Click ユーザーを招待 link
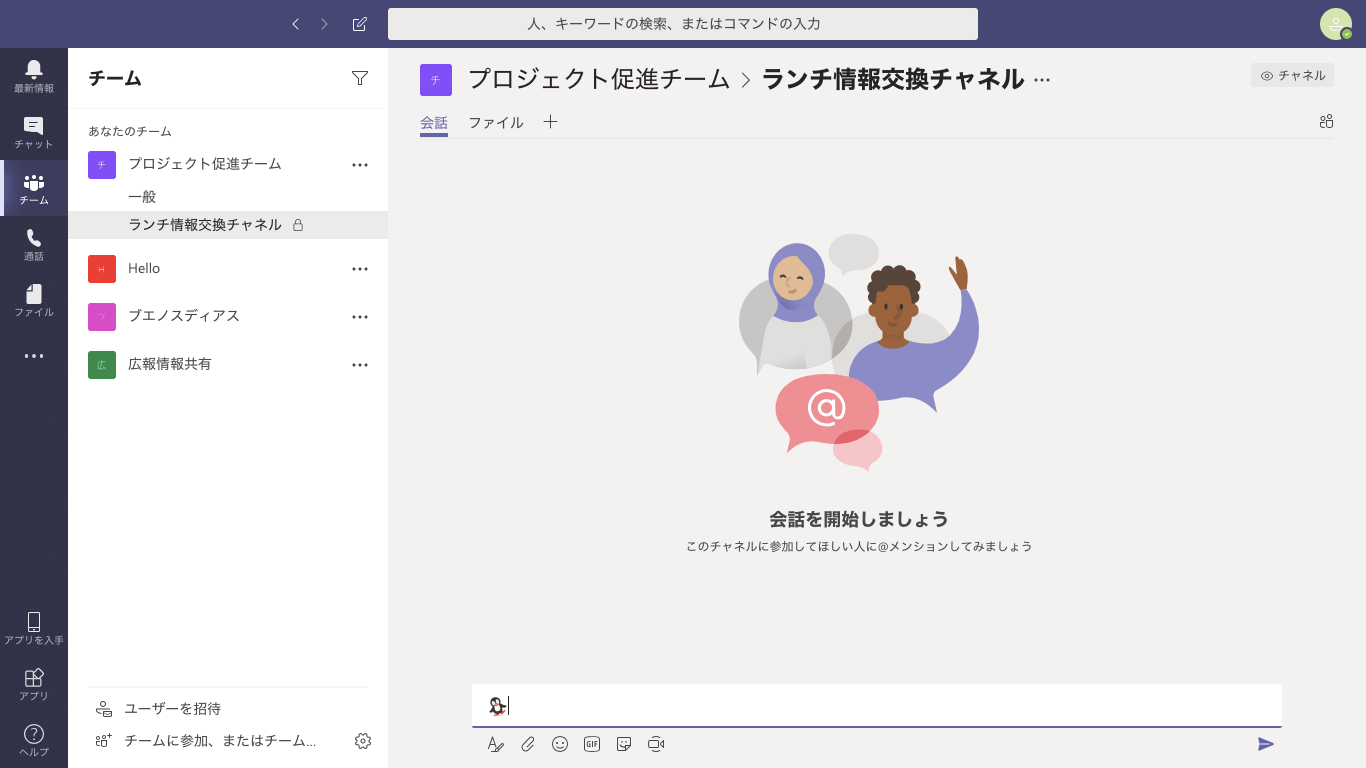 coord(172,709)
